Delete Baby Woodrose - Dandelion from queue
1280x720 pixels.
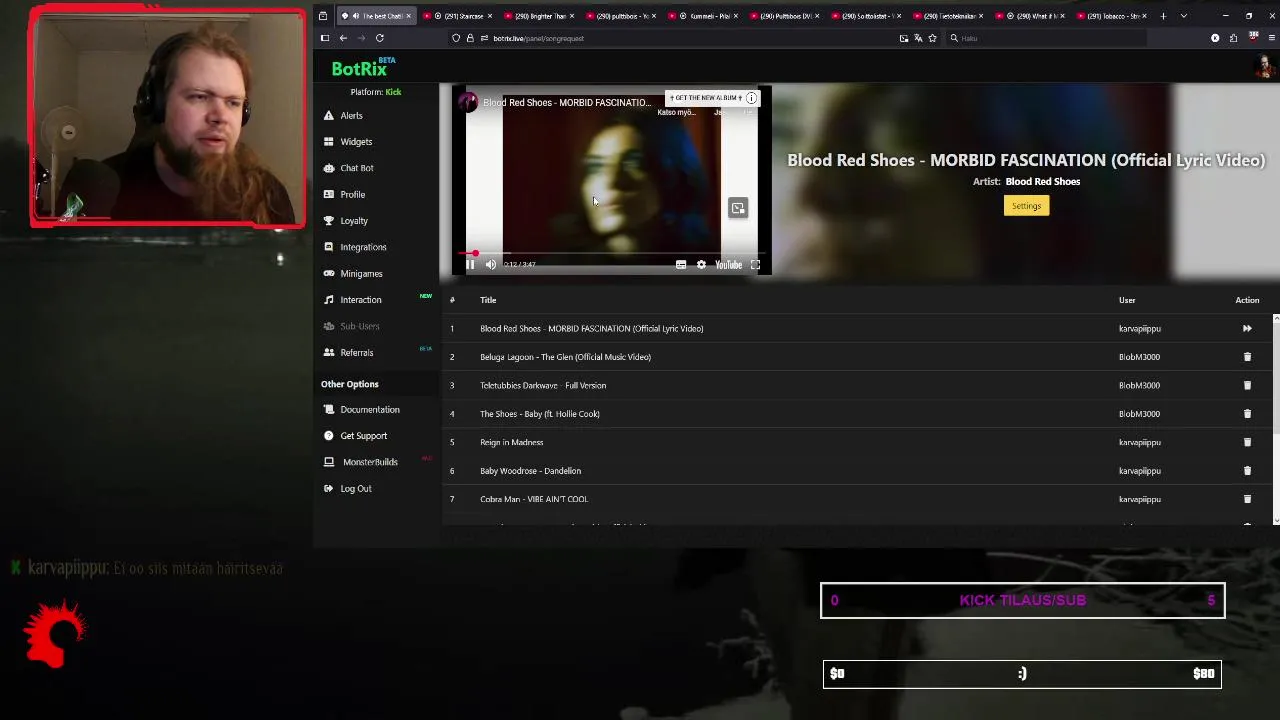[1247, 471]
